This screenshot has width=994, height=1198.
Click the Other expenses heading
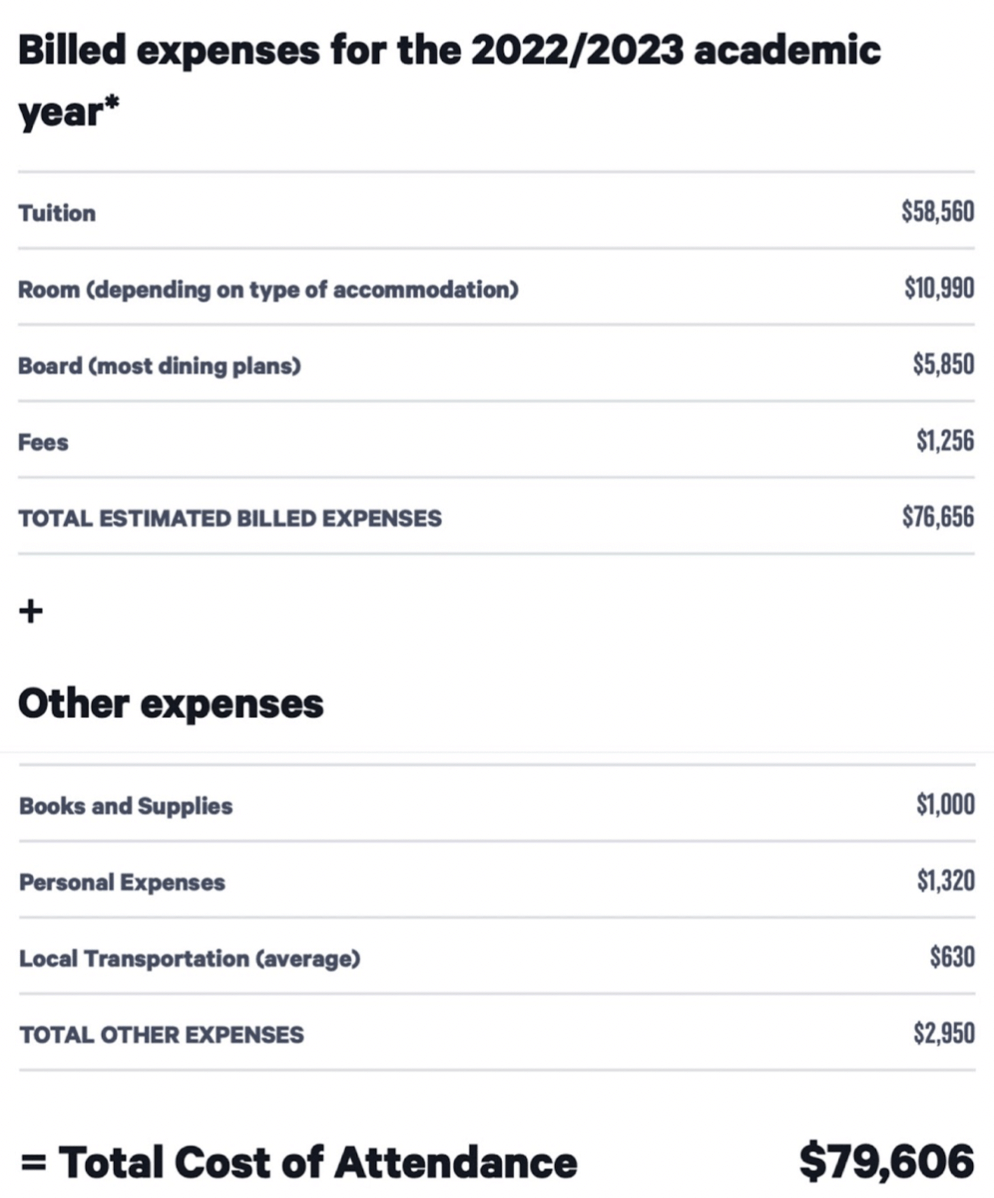(171, 704)
